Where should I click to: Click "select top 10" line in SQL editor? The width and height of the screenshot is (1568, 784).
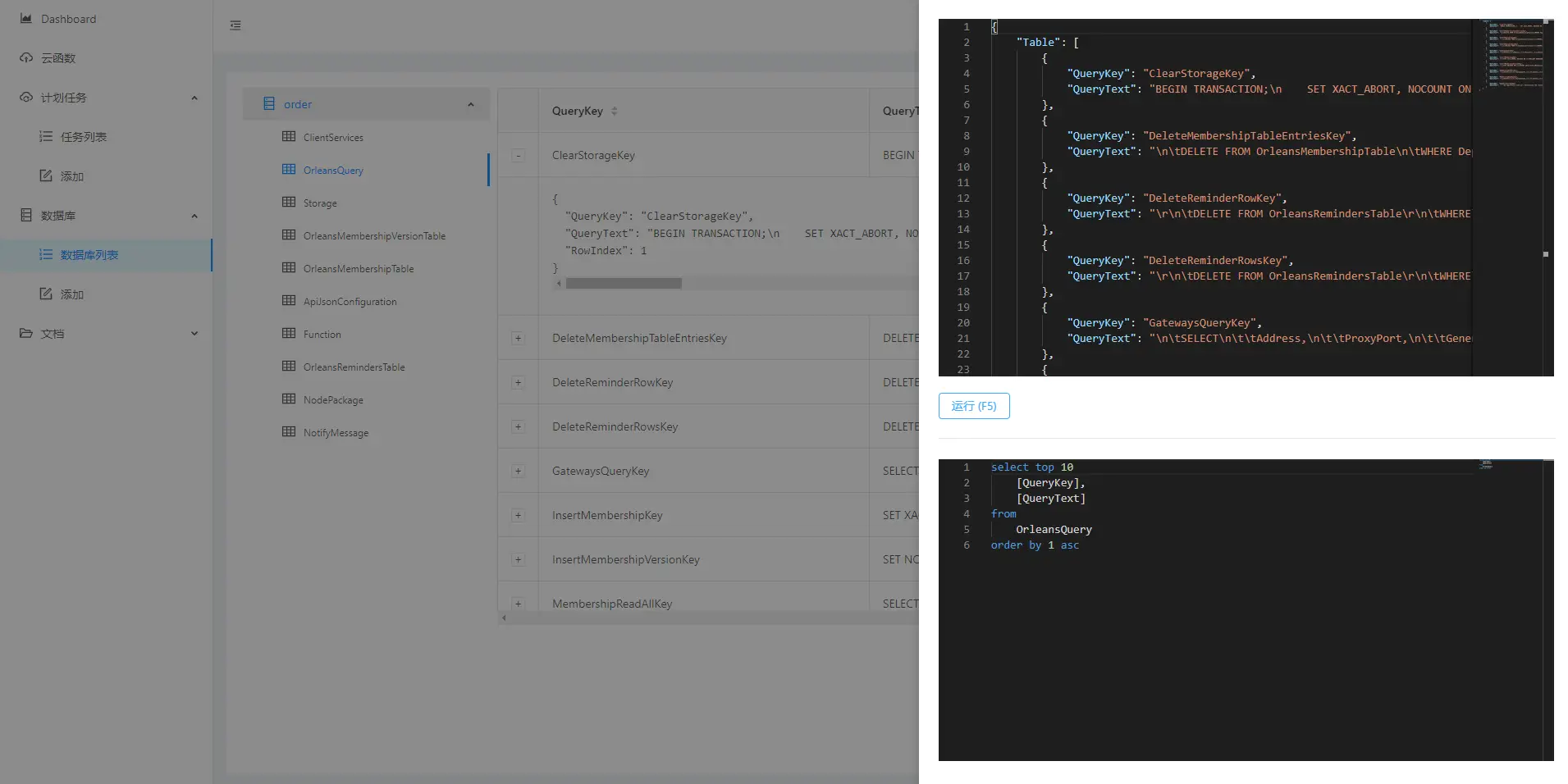click(1031, 467)
